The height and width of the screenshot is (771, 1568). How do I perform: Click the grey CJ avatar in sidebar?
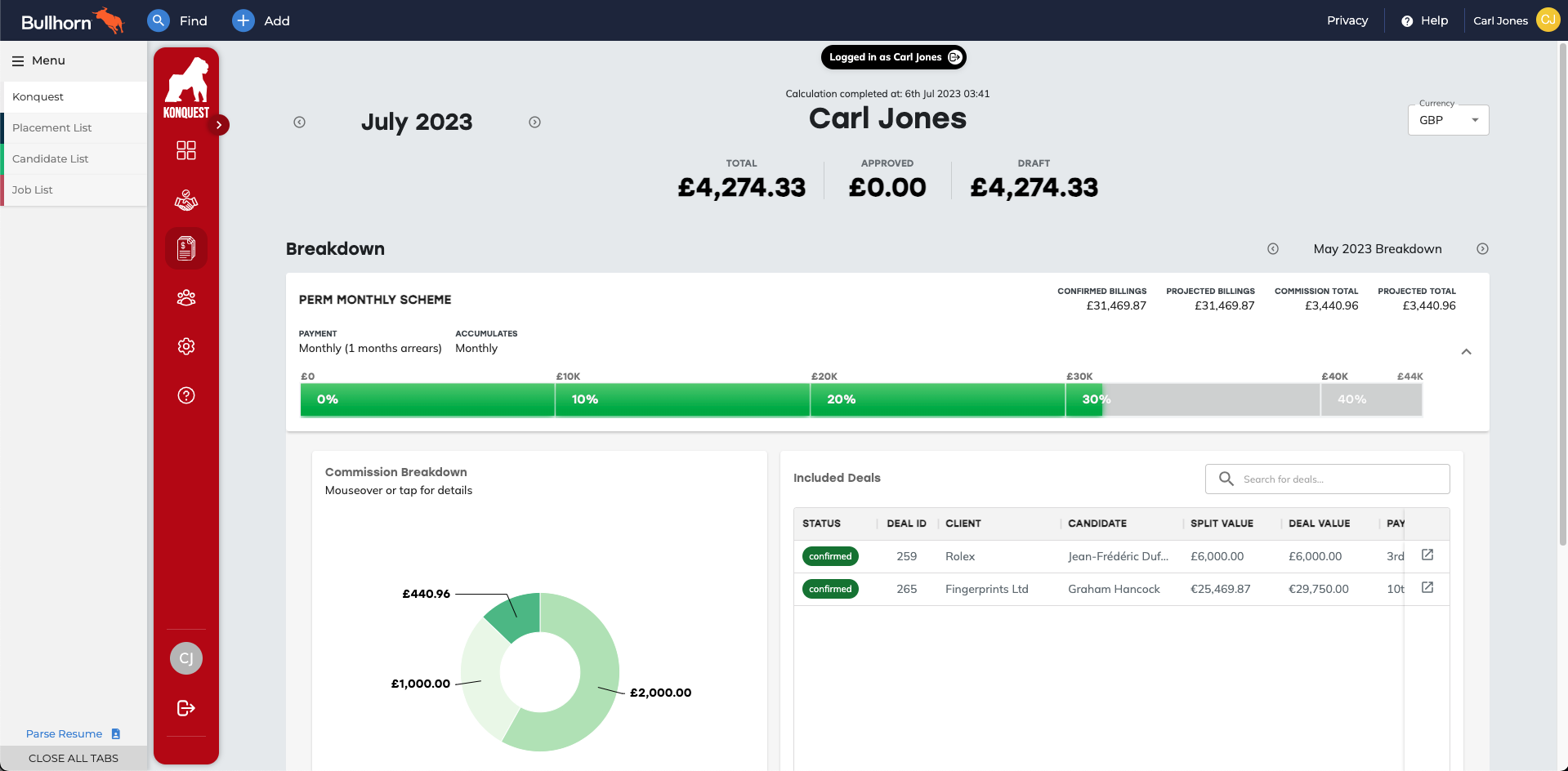click(x=186, y=658)
